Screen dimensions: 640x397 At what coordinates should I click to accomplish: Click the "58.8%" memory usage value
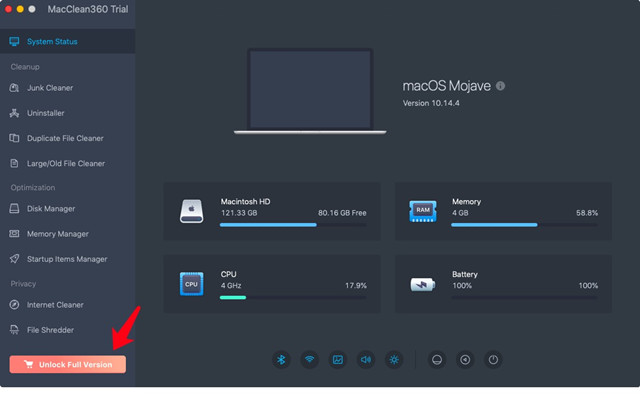click(x=587, y=213)
